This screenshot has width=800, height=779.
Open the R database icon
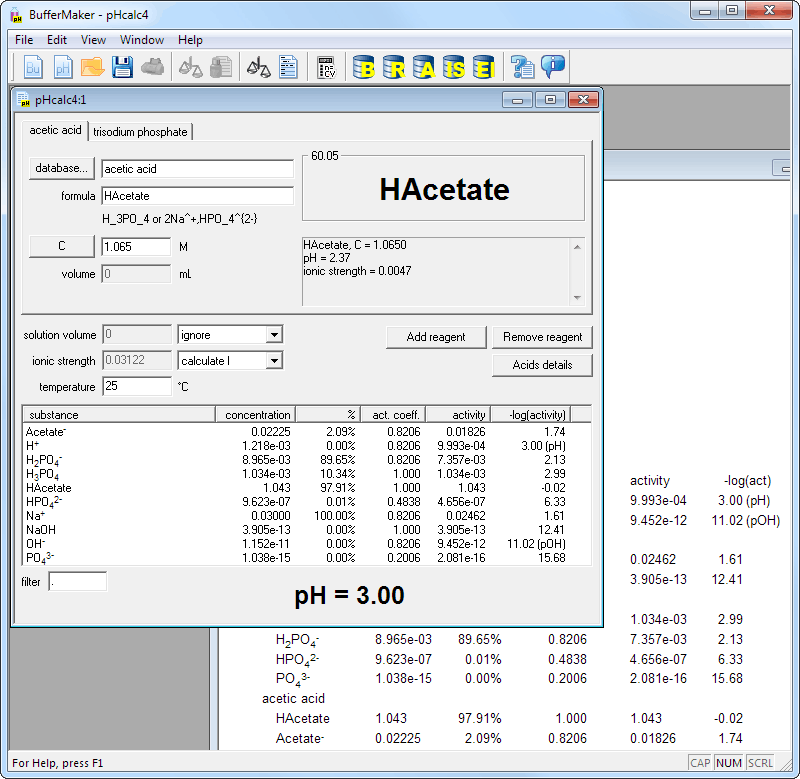click(394, 67)
